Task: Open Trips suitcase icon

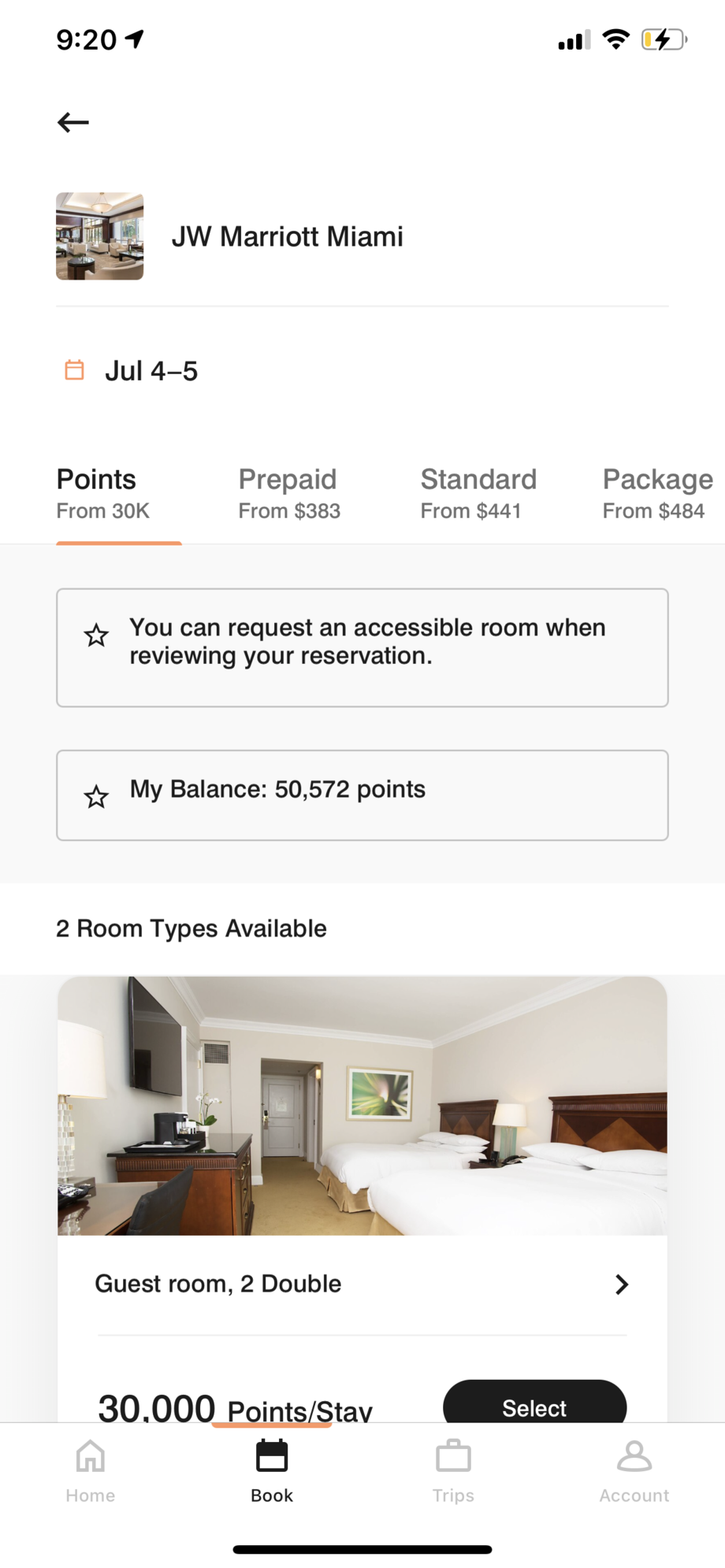Action: point(453,1455)
